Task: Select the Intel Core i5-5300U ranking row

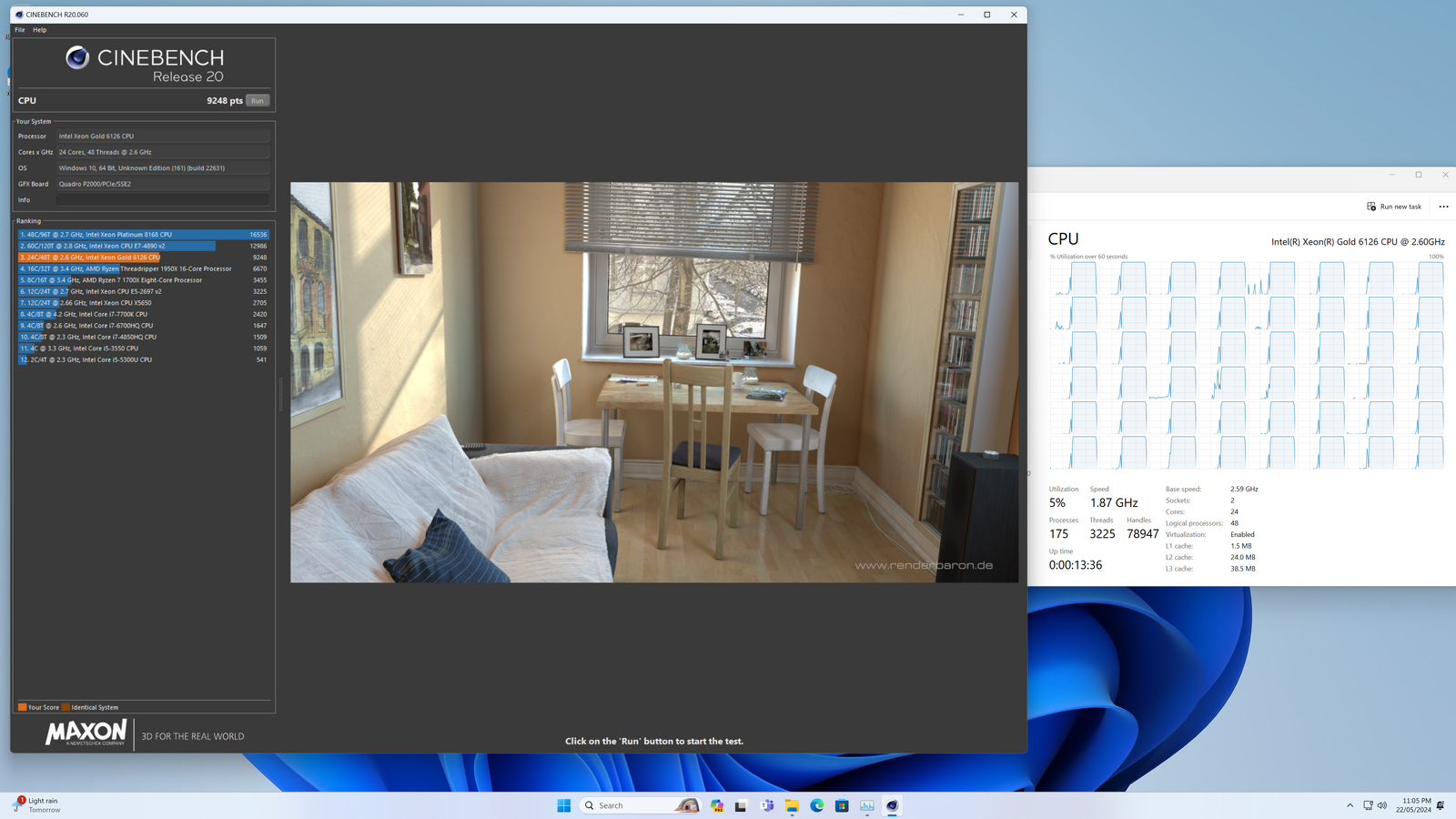Action: tap(144, 359)
